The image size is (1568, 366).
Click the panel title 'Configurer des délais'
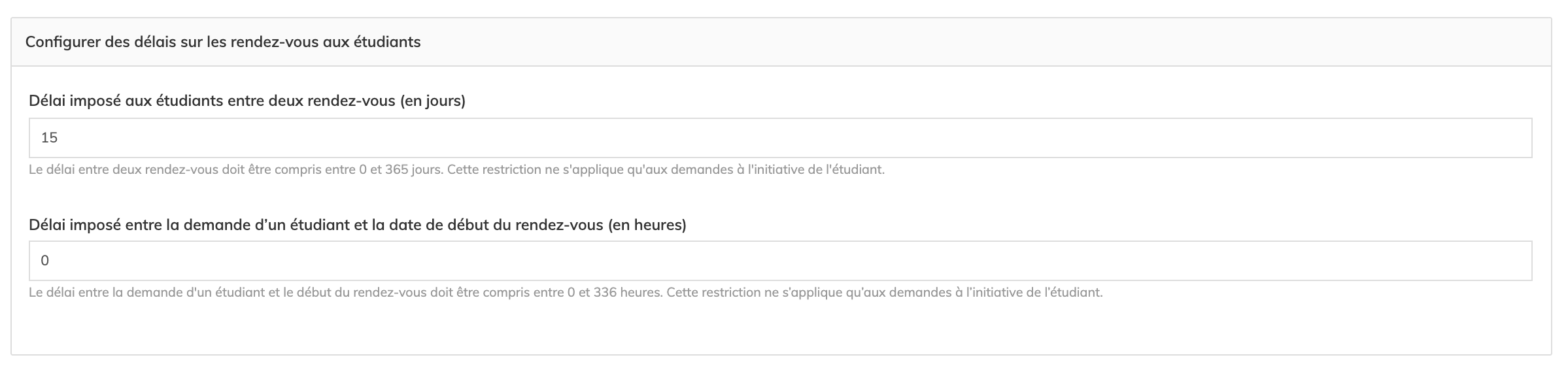pos(222,42)
